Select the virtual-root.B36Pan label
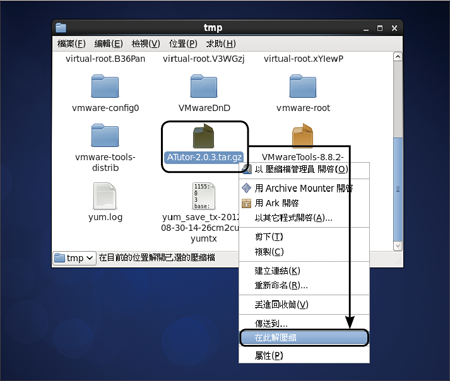Image resolution: width=450 pixels, height=381 pixels. (x=105, y=59)
